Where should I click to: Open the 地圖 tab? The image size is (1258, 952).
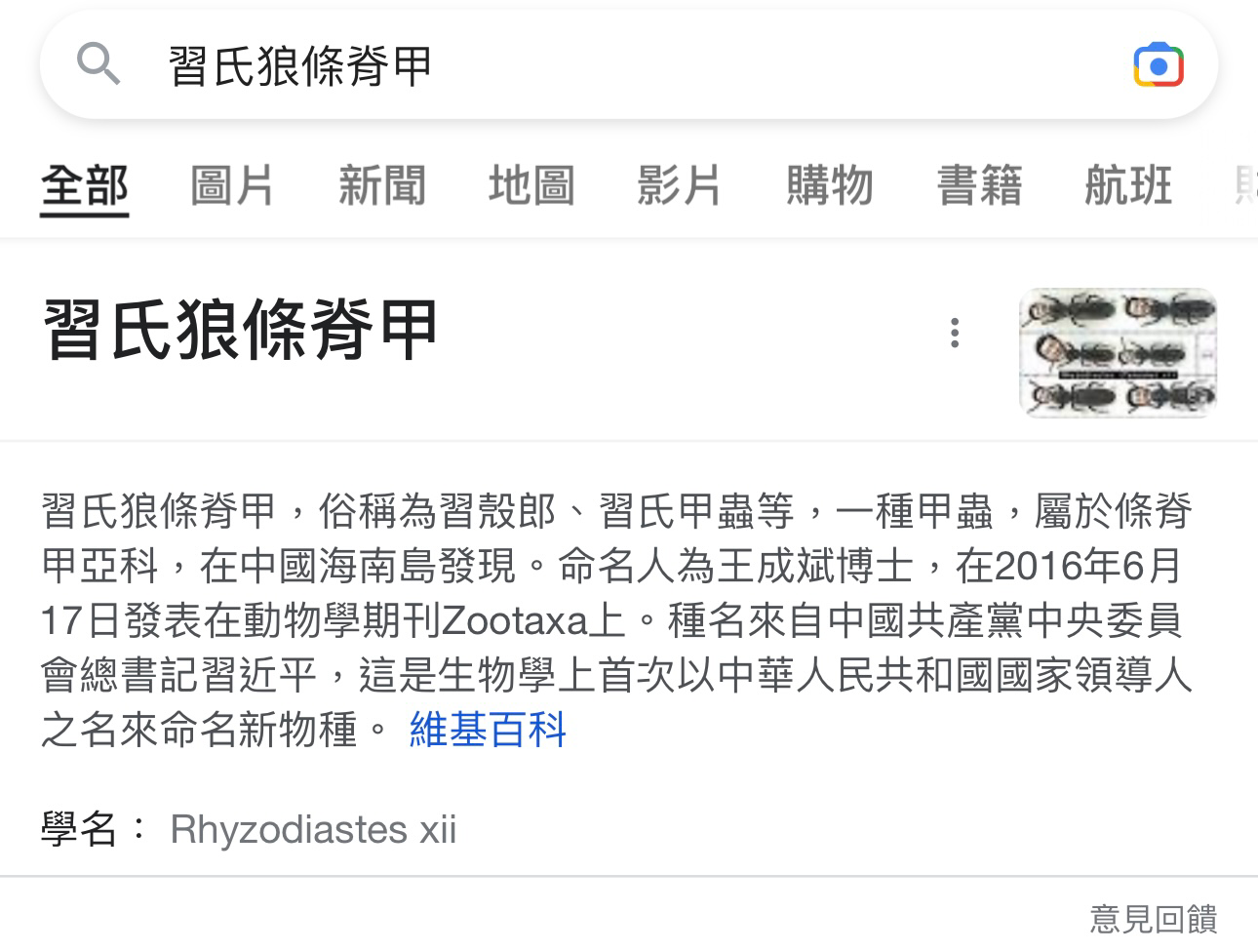[531, 185]
